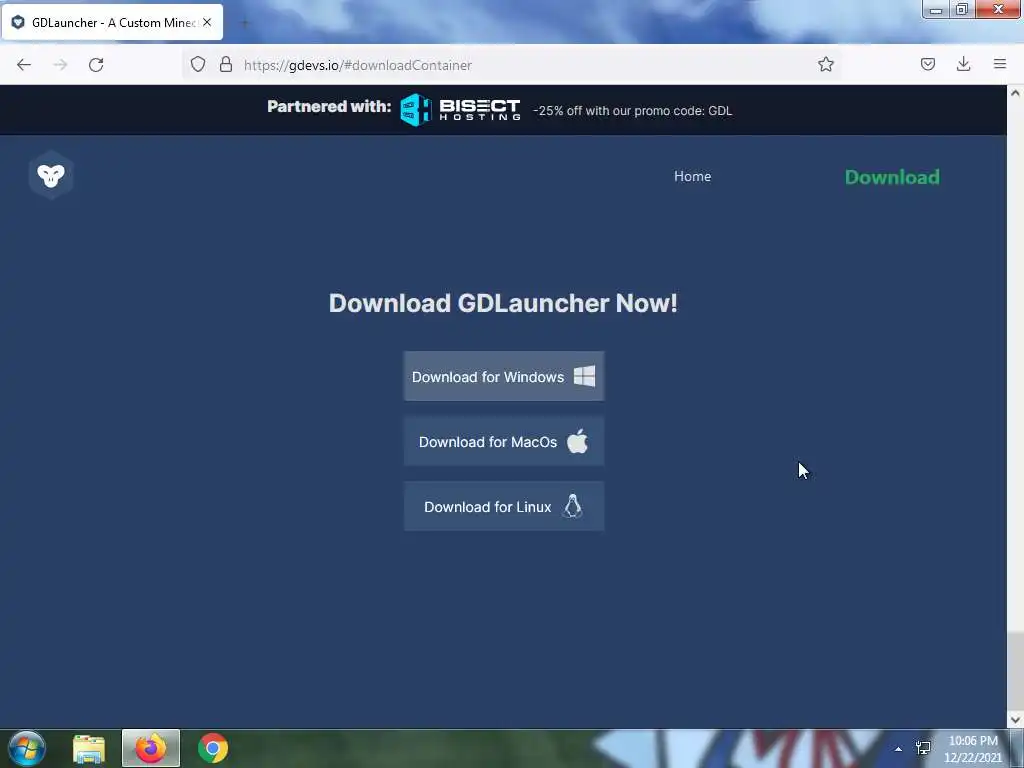Image resolution: width=1024 pixels, height=768 pixels.
Task: Open a new tab
Action: [245, 24]
